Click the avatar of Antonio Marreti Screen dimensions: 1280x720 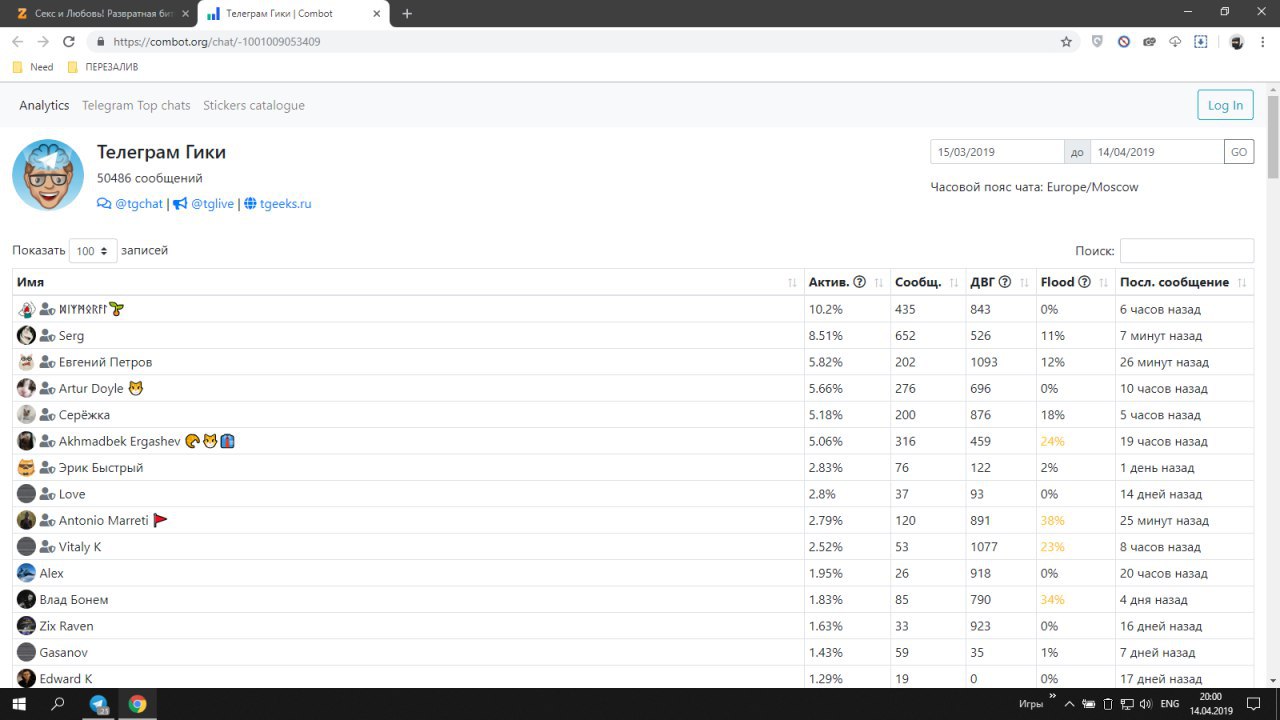(x=26, y=520)
